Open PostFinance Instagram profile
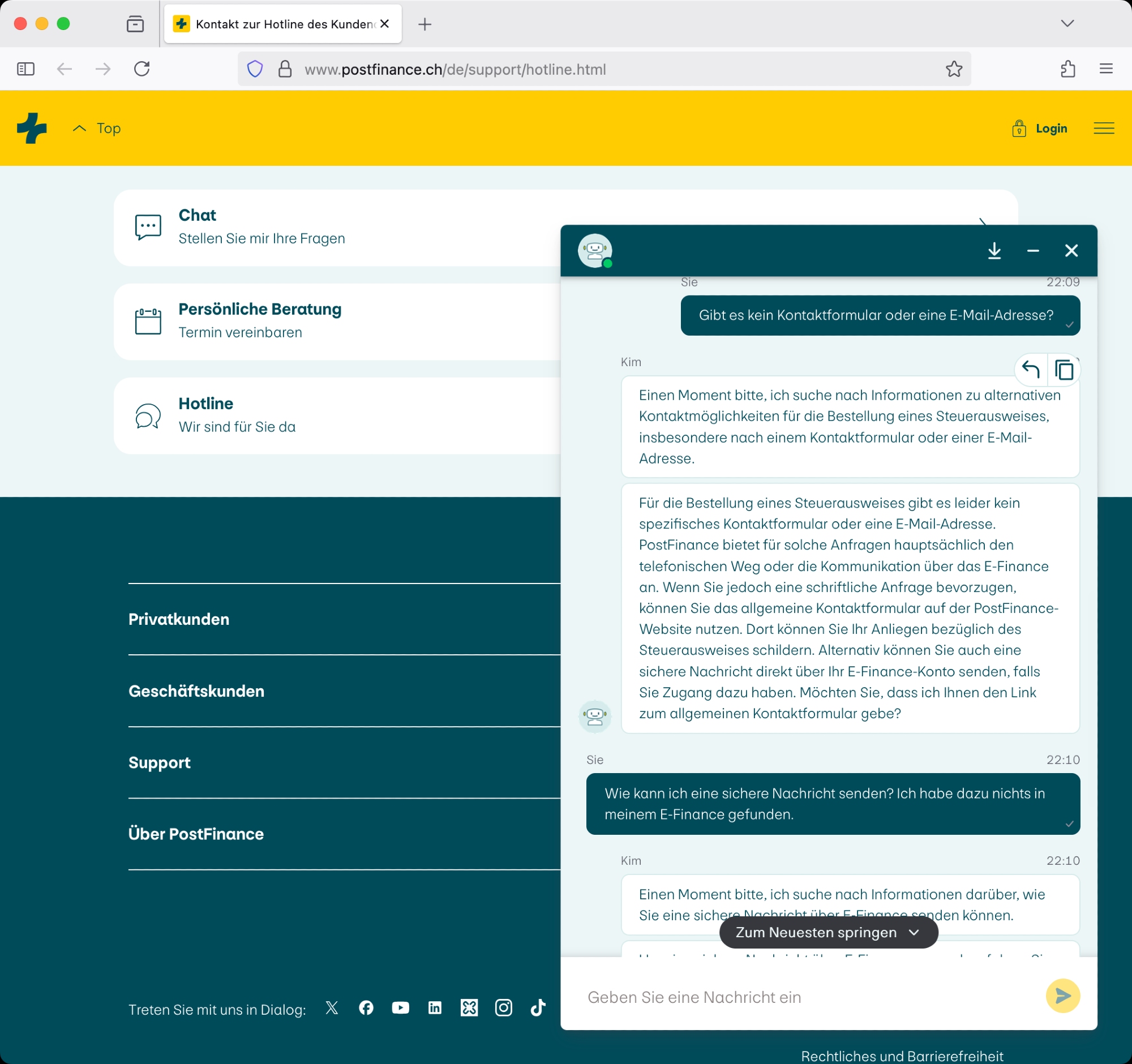This screenshot has width=1132, height=1064. pyautogui.click(x=503, y=1008)
